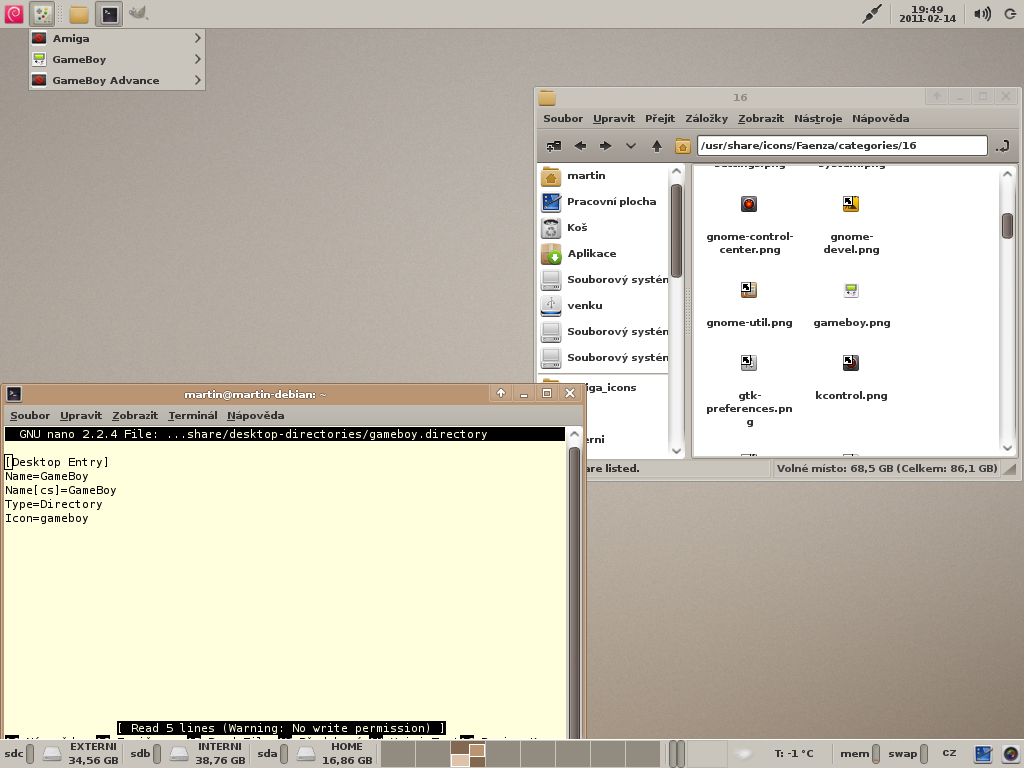Select martin in the places sidebar
Image resolution: width=1024 pixels, height=768 pixels.
click(604, 176)
